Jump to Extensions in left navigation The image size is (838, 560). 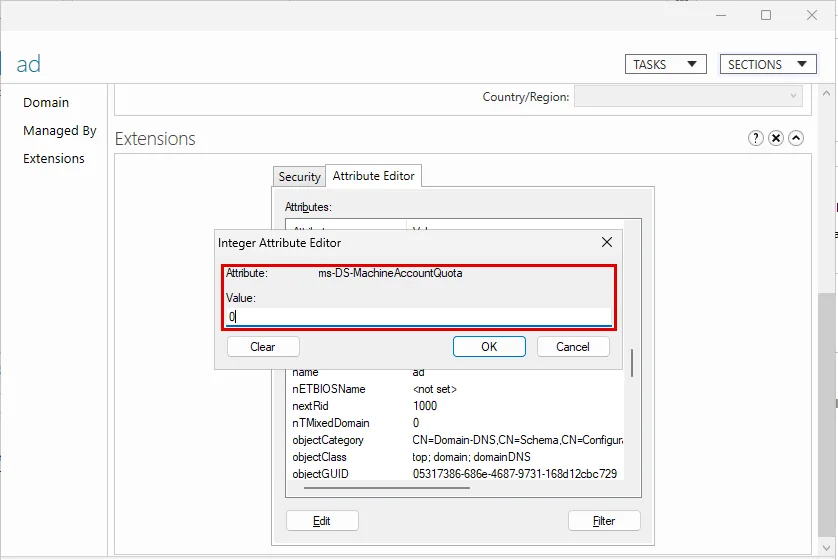point(54,158)
